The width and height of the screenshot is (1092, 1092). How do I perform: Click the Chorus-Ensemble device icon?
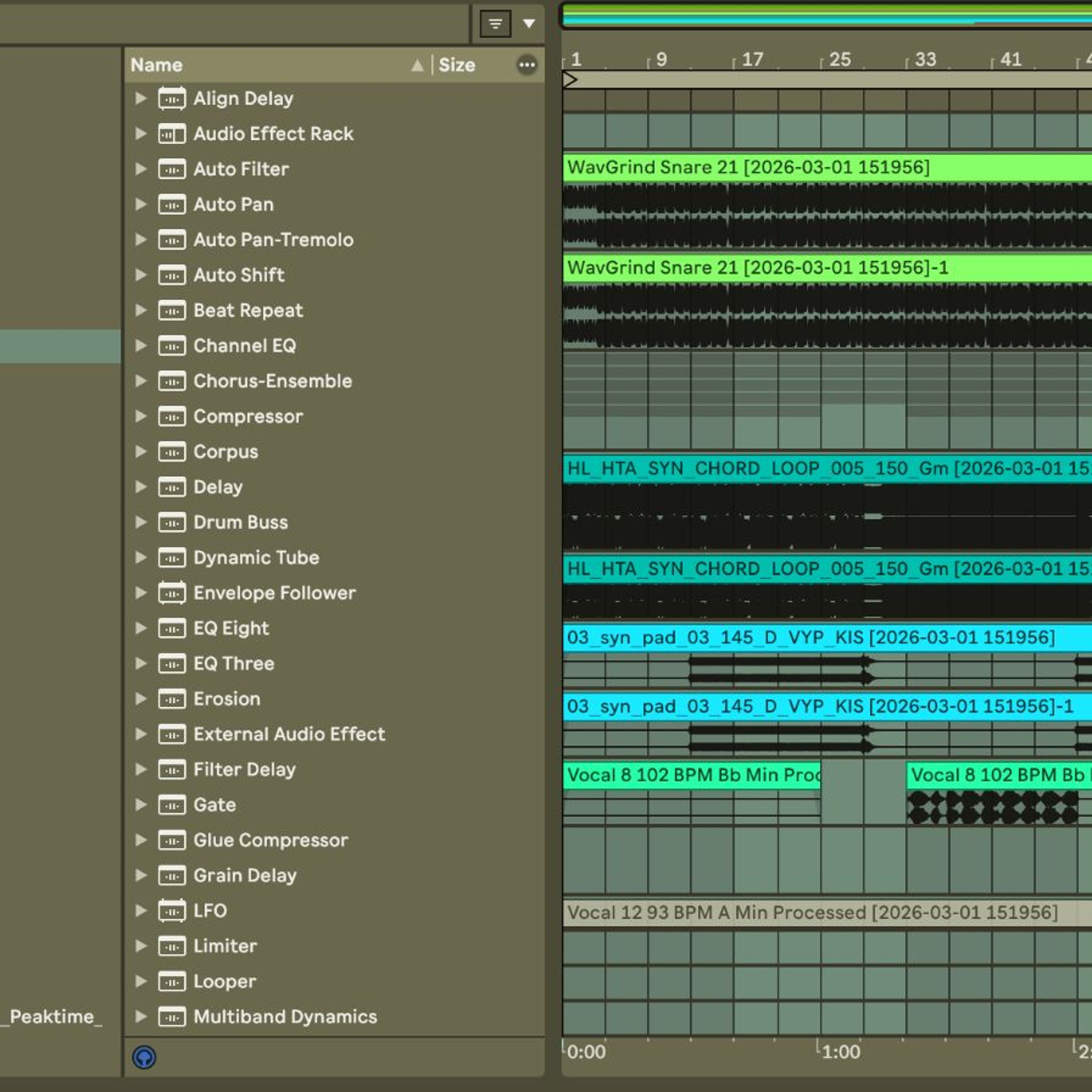point(172,381)
